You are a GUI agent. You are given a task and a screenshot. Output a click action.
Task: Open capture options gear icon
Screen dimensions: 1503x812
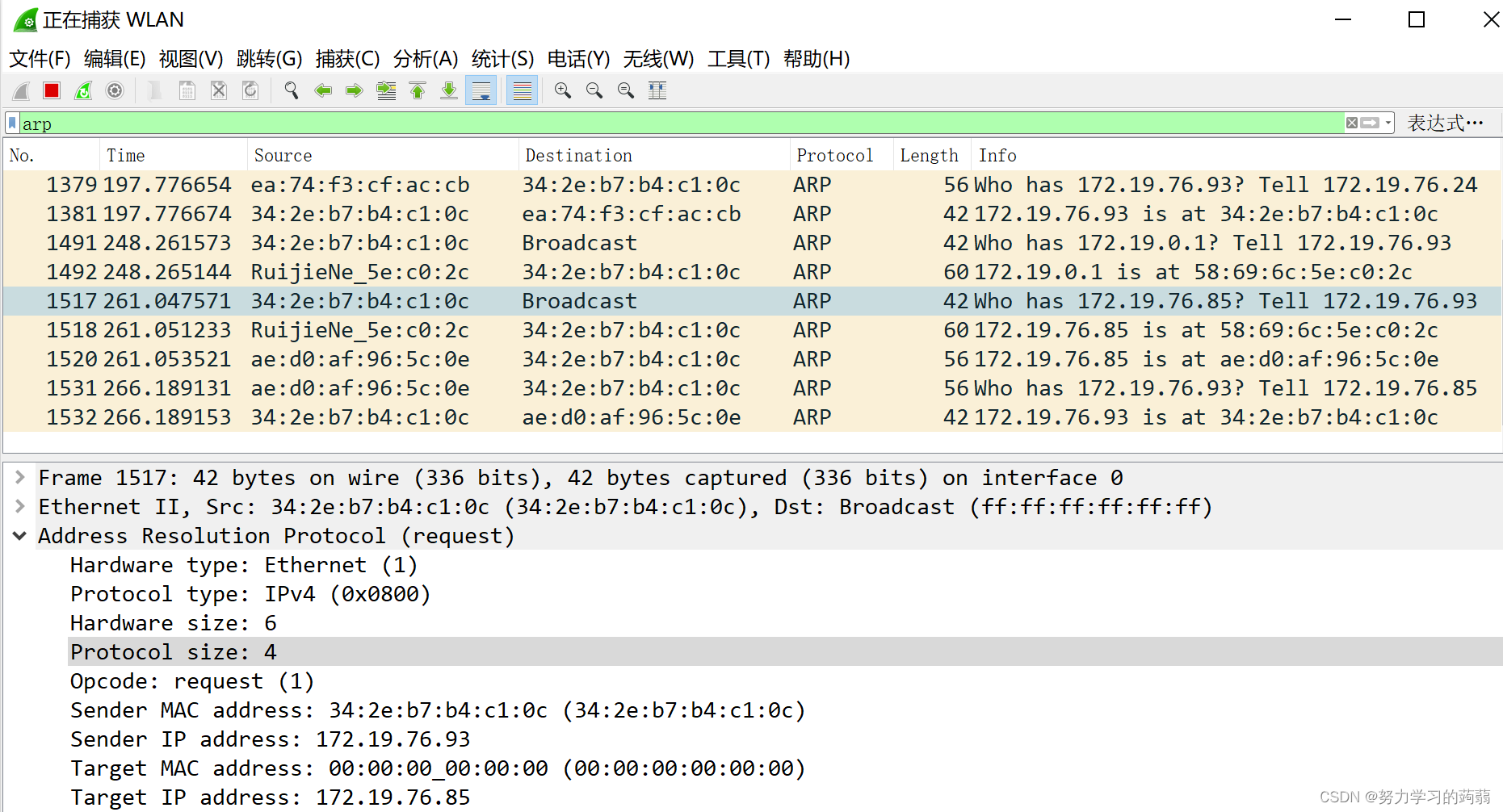115,90
